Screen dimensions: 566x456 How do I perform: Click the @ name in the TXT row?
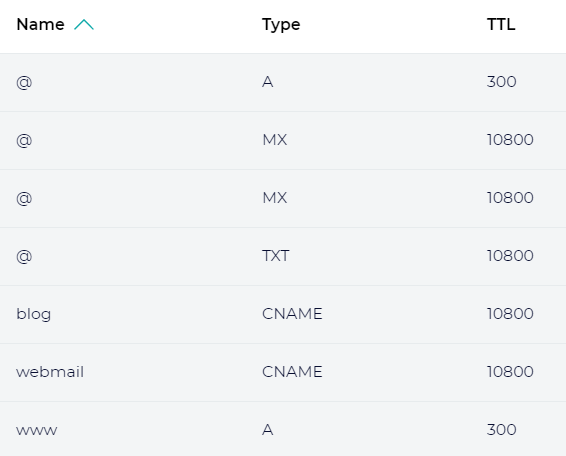point(24,257)
